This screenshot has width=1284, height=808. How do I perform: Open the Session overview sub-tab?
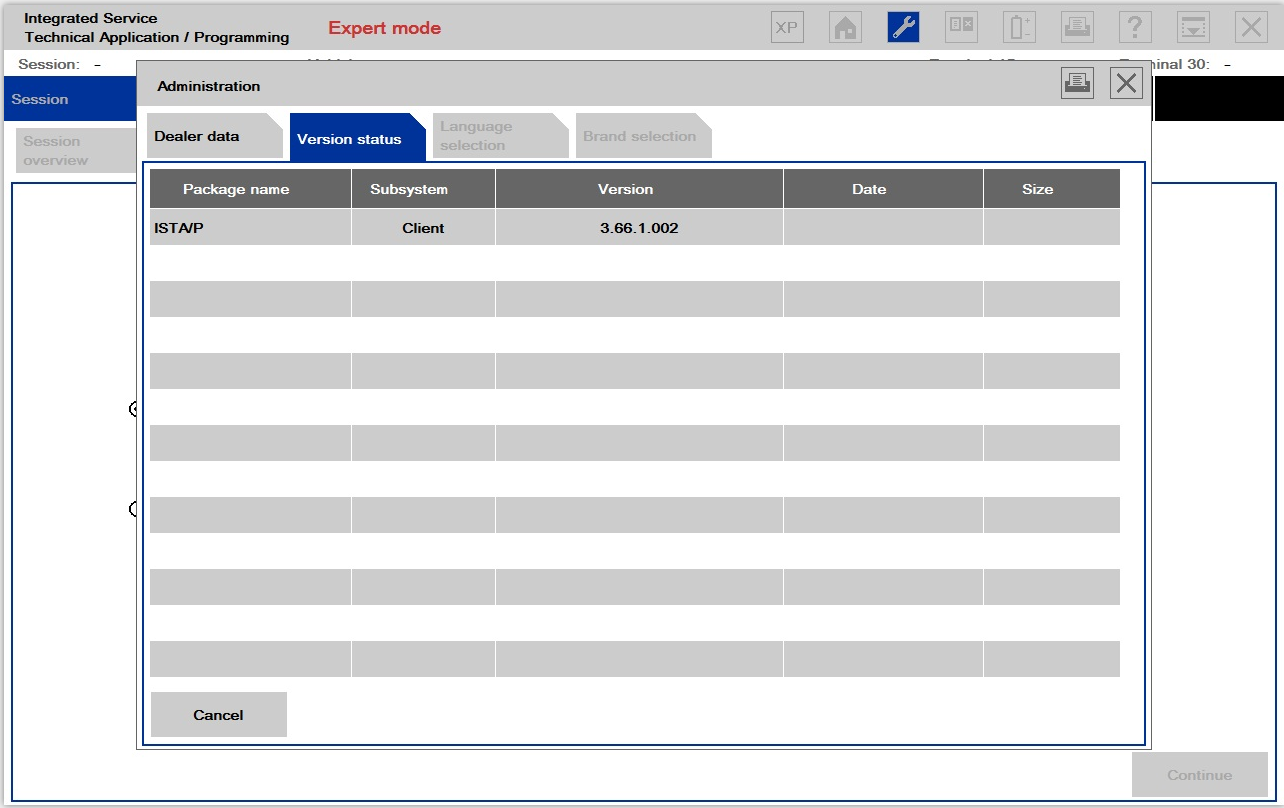point(76,150)
